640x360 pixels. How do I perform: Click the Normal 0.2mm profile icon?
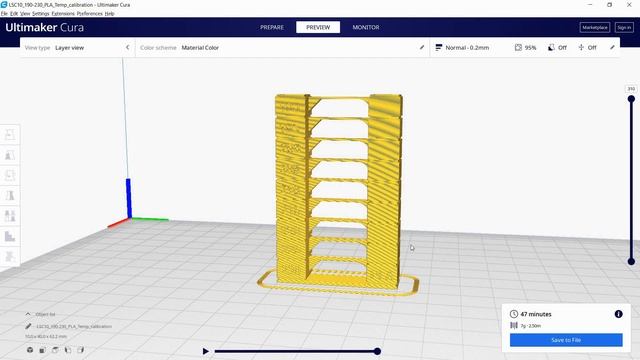tap(438, 47)
